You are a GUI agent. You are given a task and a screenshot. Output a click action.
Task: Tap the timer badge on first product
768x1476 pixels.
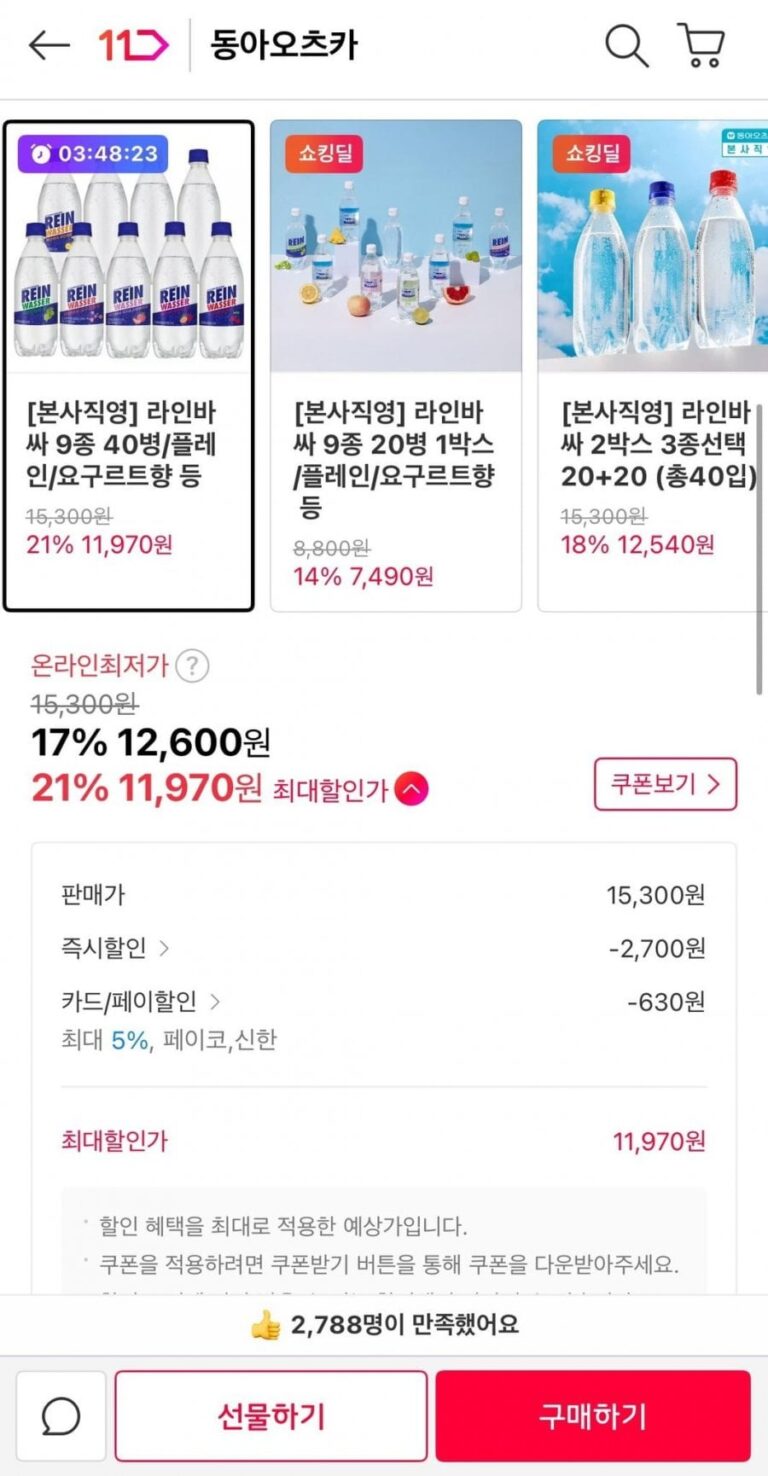(93, 154)
